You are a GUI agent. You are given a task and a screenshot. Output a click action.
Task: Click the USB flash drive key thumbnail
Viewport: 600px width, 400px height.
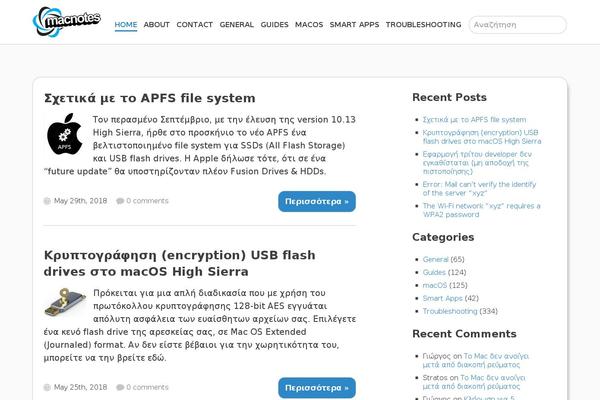65,303
